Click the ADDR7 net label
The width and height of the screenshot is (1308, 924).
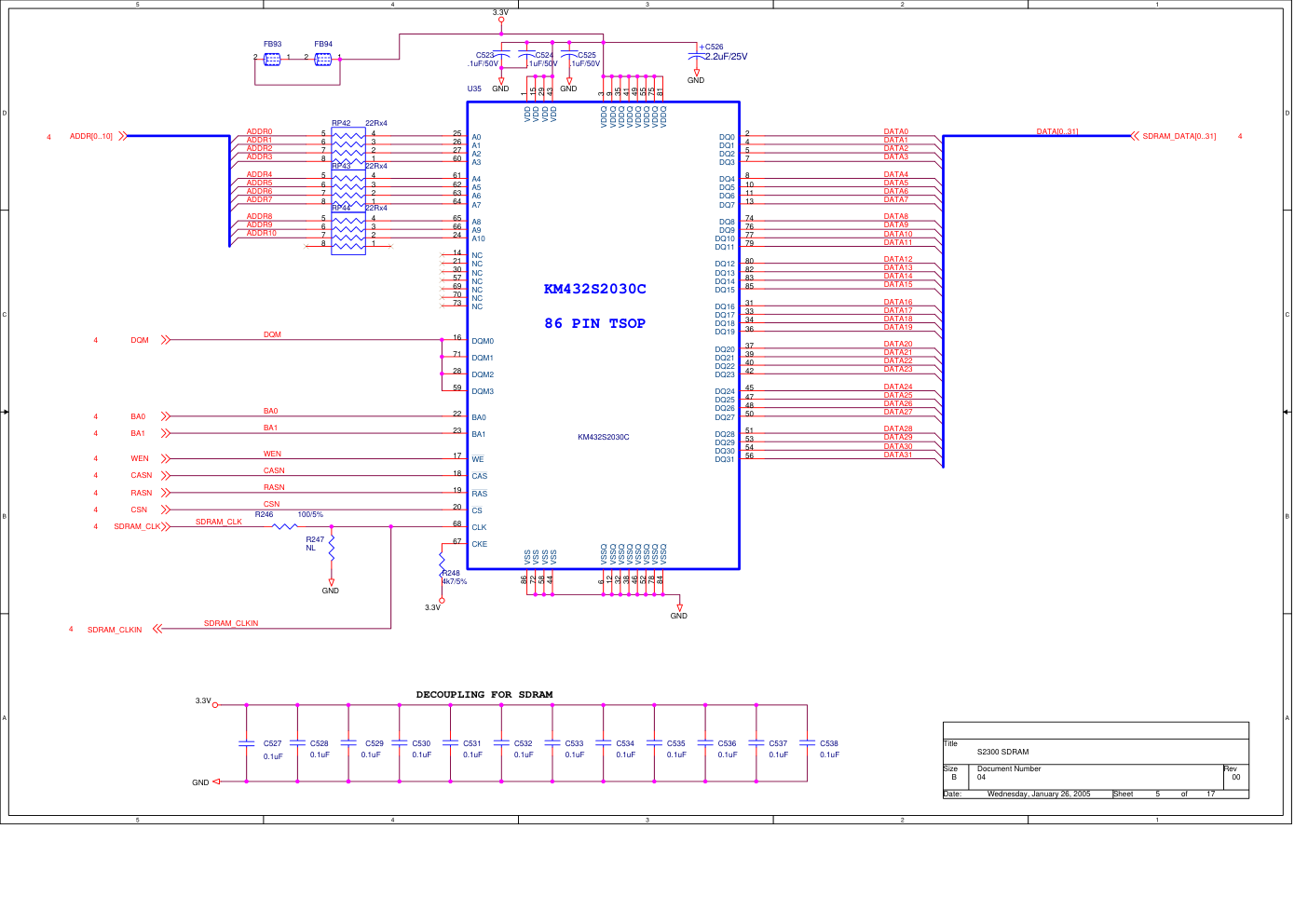pyautogui.click(x=259, y=199)
